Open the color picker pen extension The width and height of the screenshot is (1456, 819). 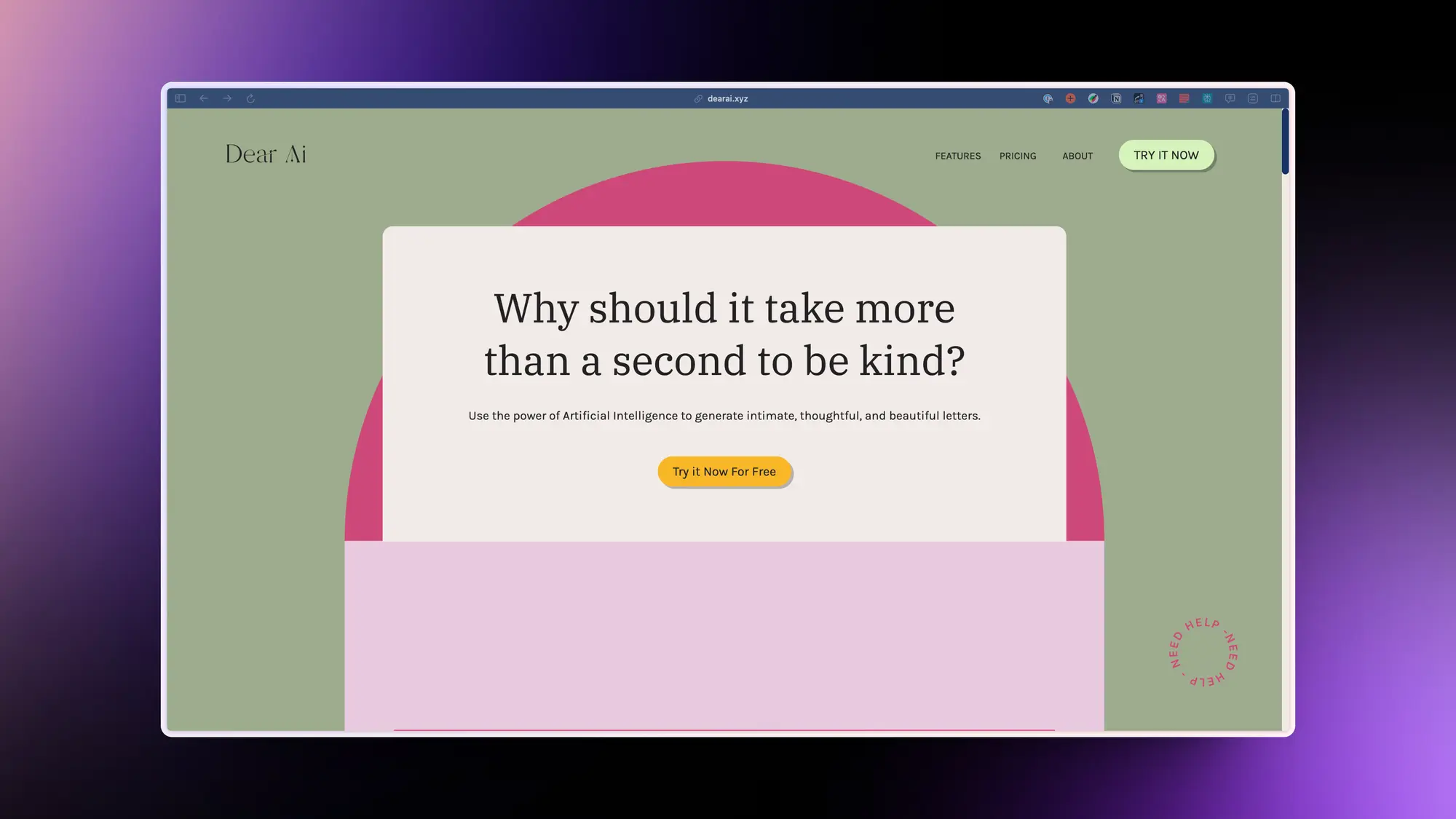tap(1093, 98)
